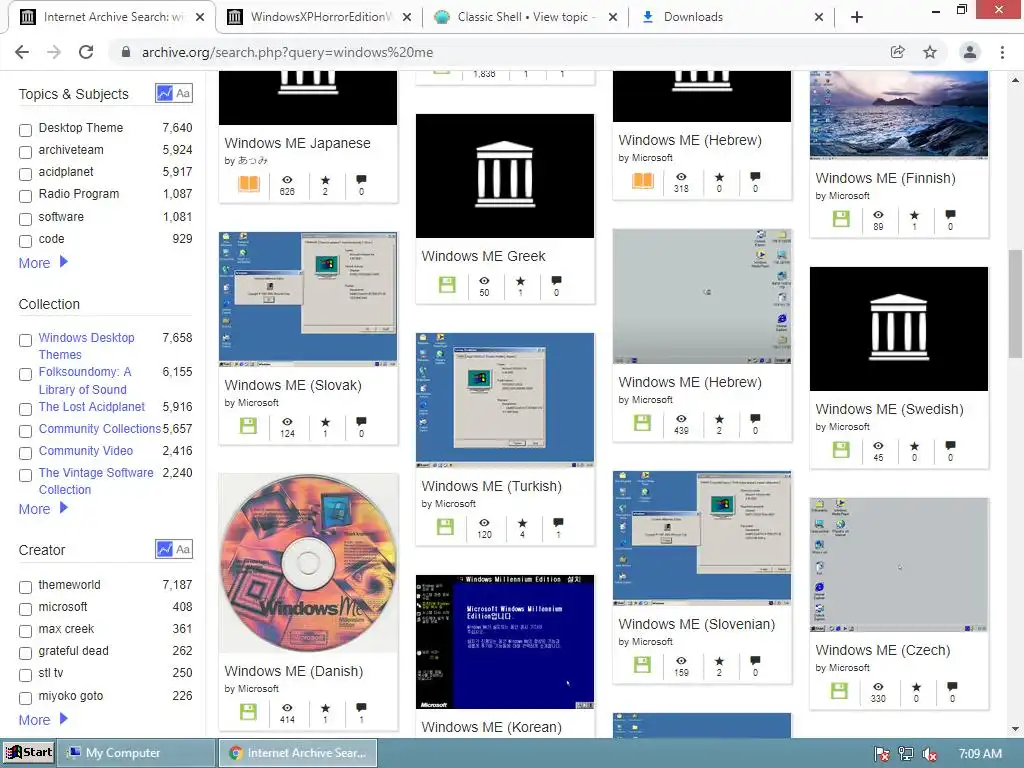Open a new browser tab
The width and height of the screenshot is (1024, 768).
(857, 17)
